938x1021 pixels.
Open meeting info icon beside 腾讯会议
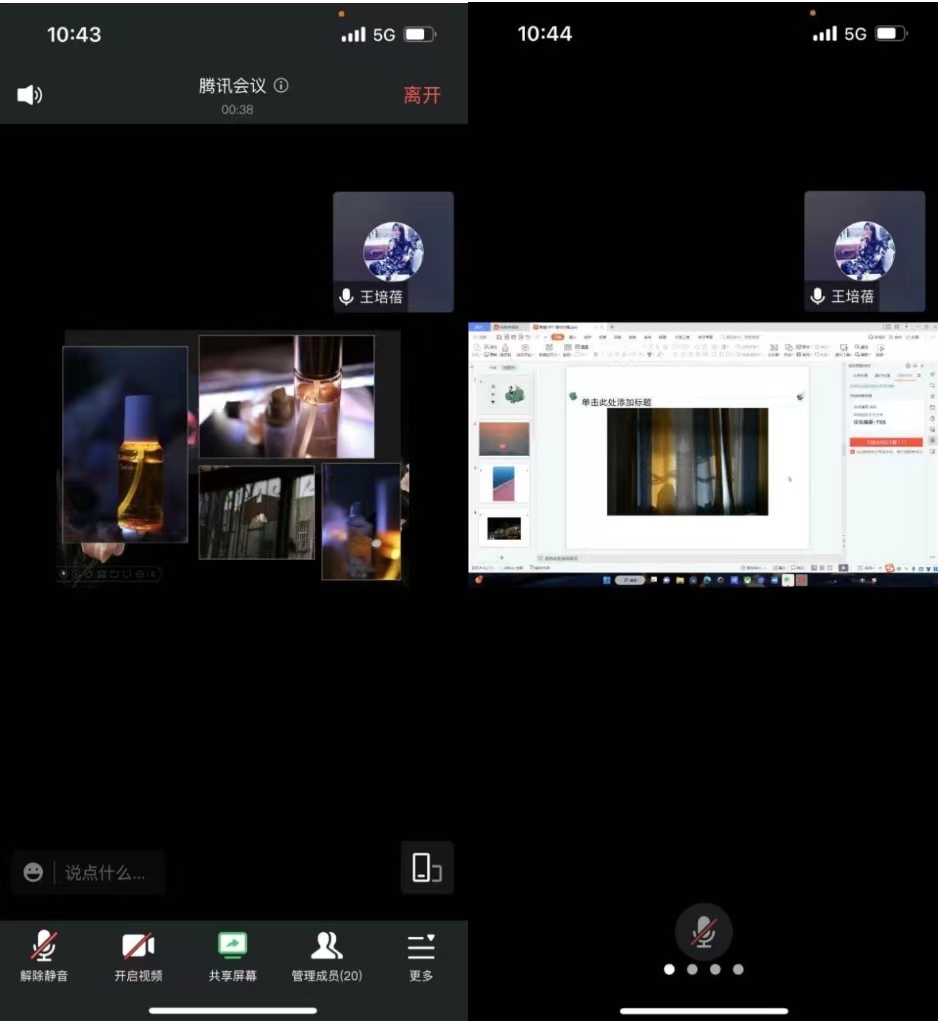point(281,86)
